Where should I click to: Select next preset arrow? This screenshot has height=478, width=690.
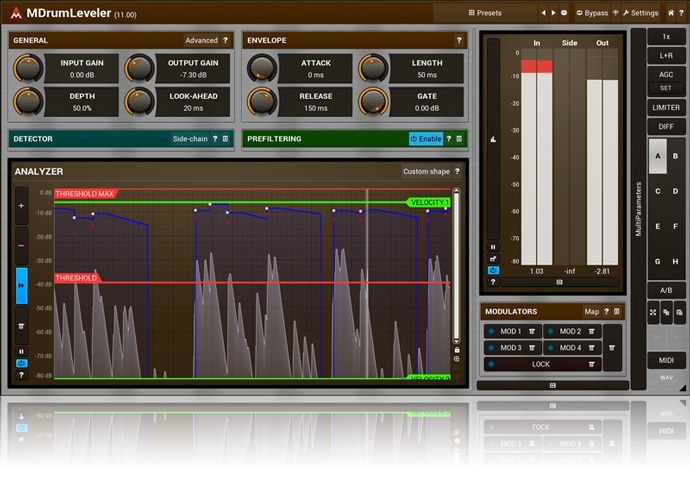coord(554,13)
